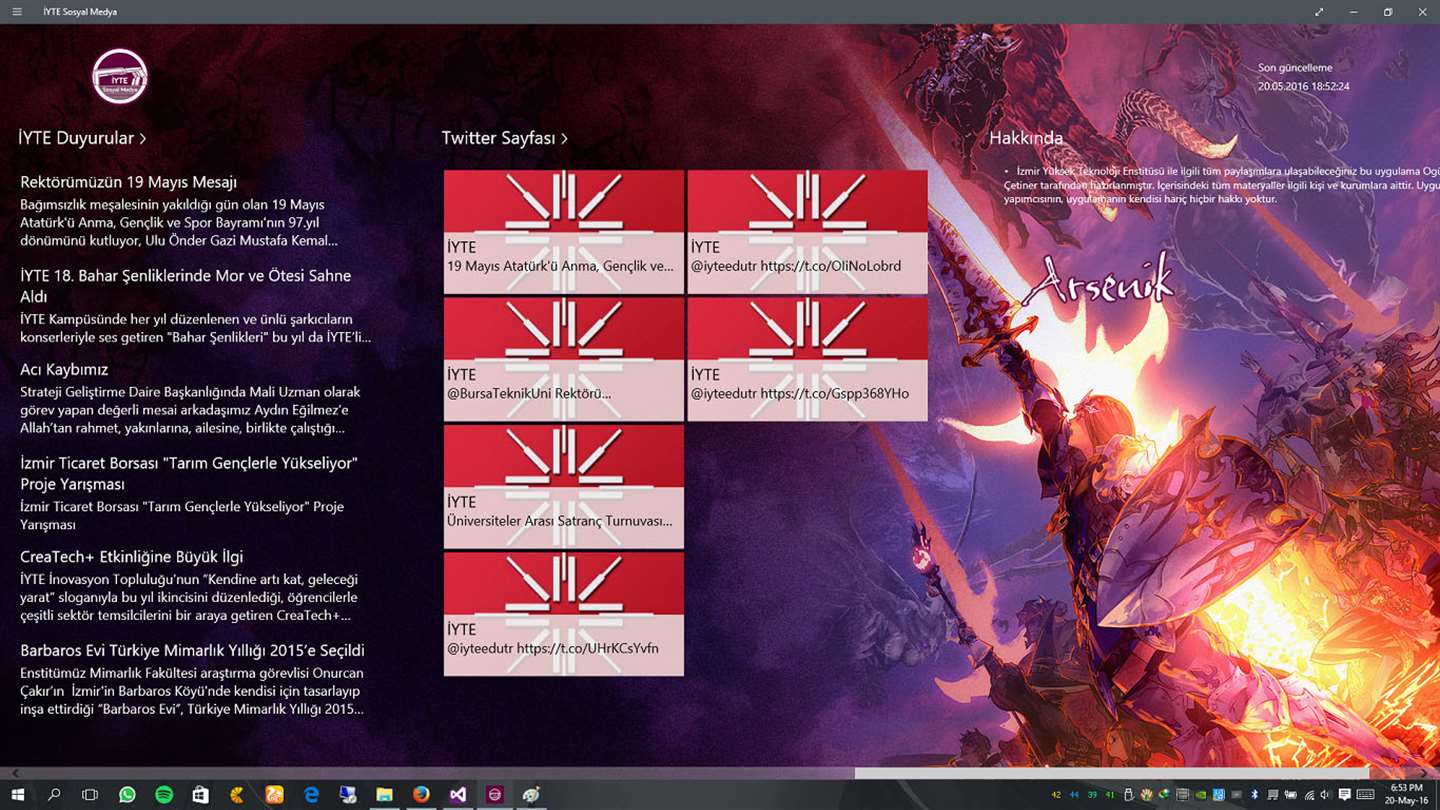The height and width of the screenshot is (810, 1440).
Task: Click the battery power tray icon
Action: click(1290, 794)
